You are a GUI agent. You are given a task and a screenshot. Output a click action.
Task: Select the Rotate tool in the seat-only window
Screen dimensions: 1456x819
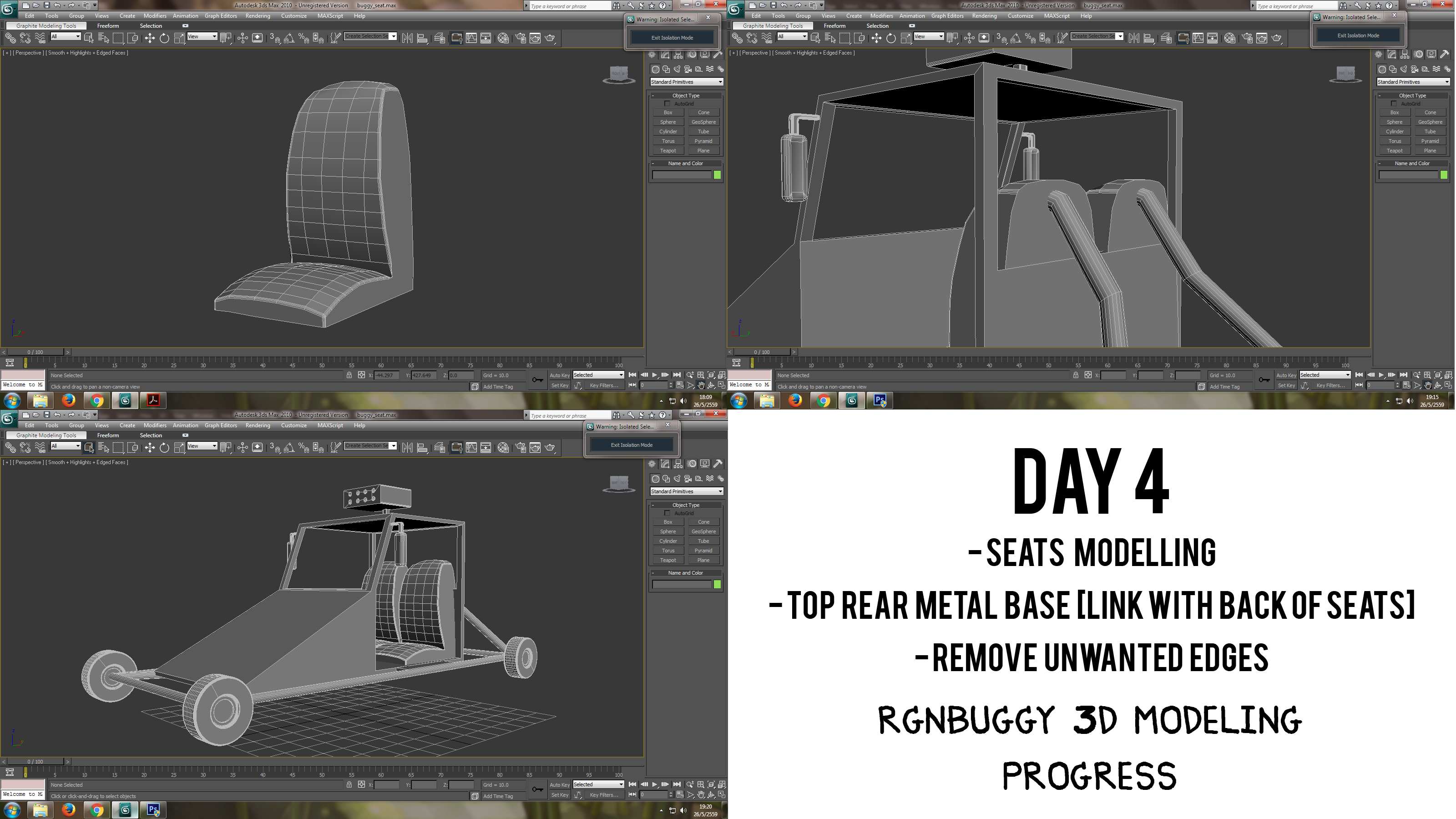(164, 38)
